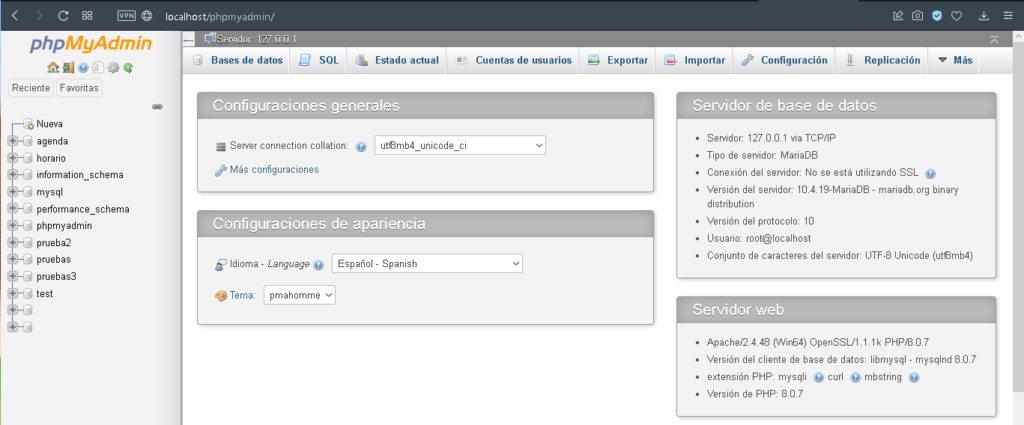Click the link chain icon in sidebar
The height and width of the screenshot is (425, 1024).
pyautogui.click(x=157, y=106)
